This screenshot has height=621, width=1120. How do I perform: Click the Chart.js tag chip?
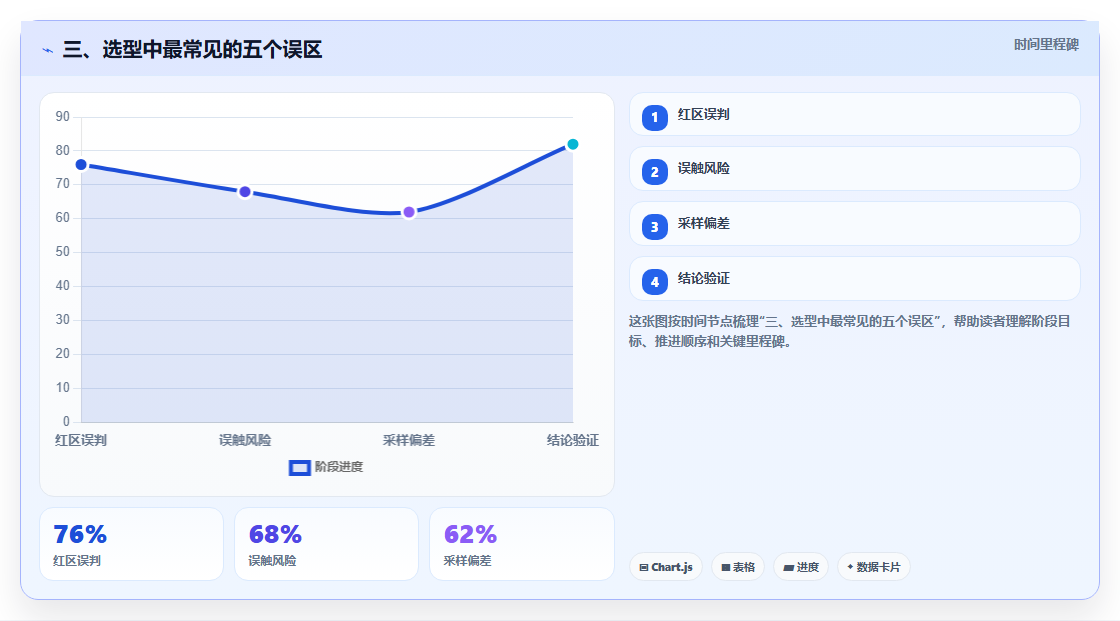click(x=666, y=567)
